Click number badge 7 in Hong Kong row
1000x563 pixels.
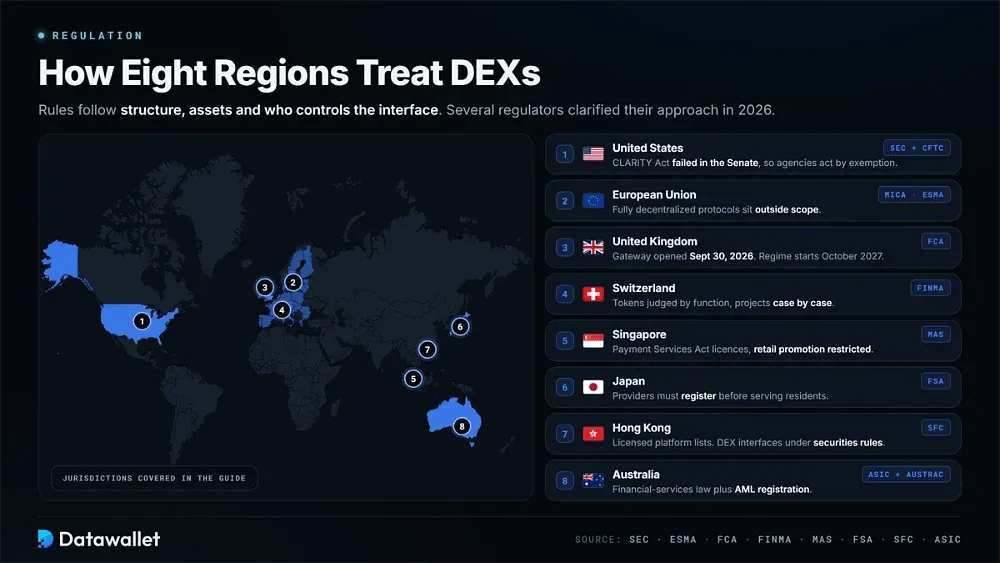point(564,434)
